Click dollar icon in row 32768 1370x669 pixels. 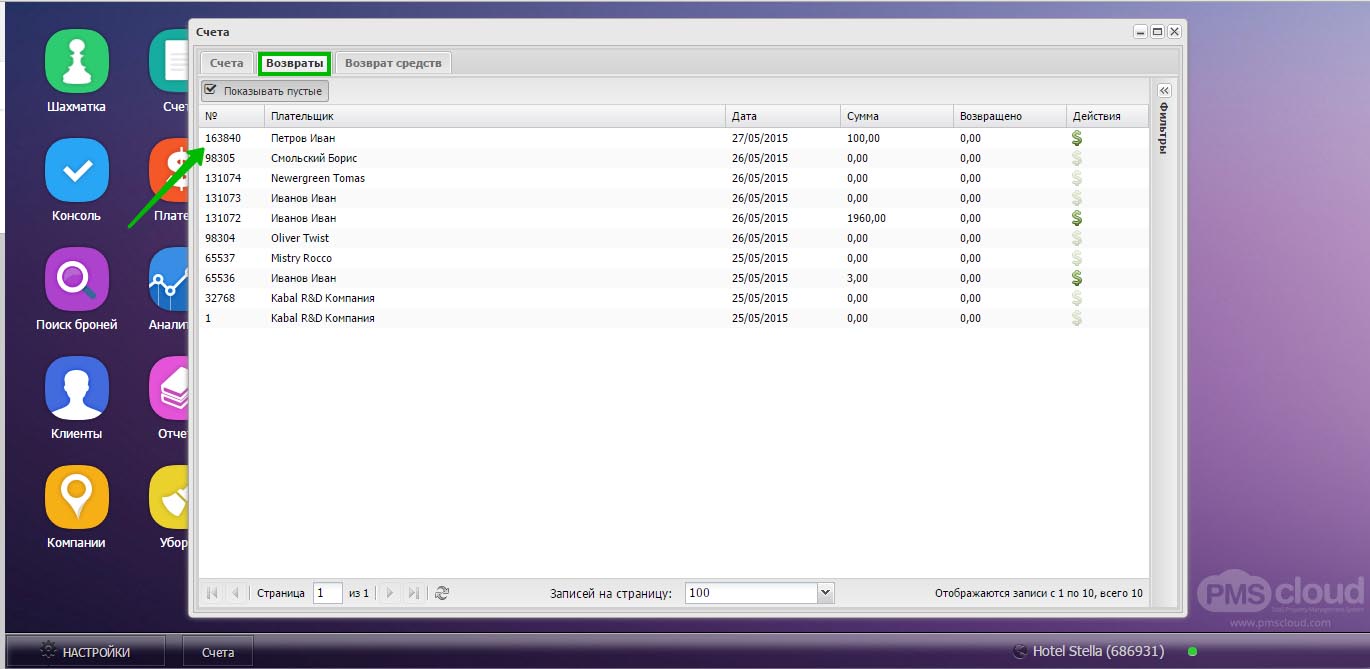click(x=1077, y=298)
